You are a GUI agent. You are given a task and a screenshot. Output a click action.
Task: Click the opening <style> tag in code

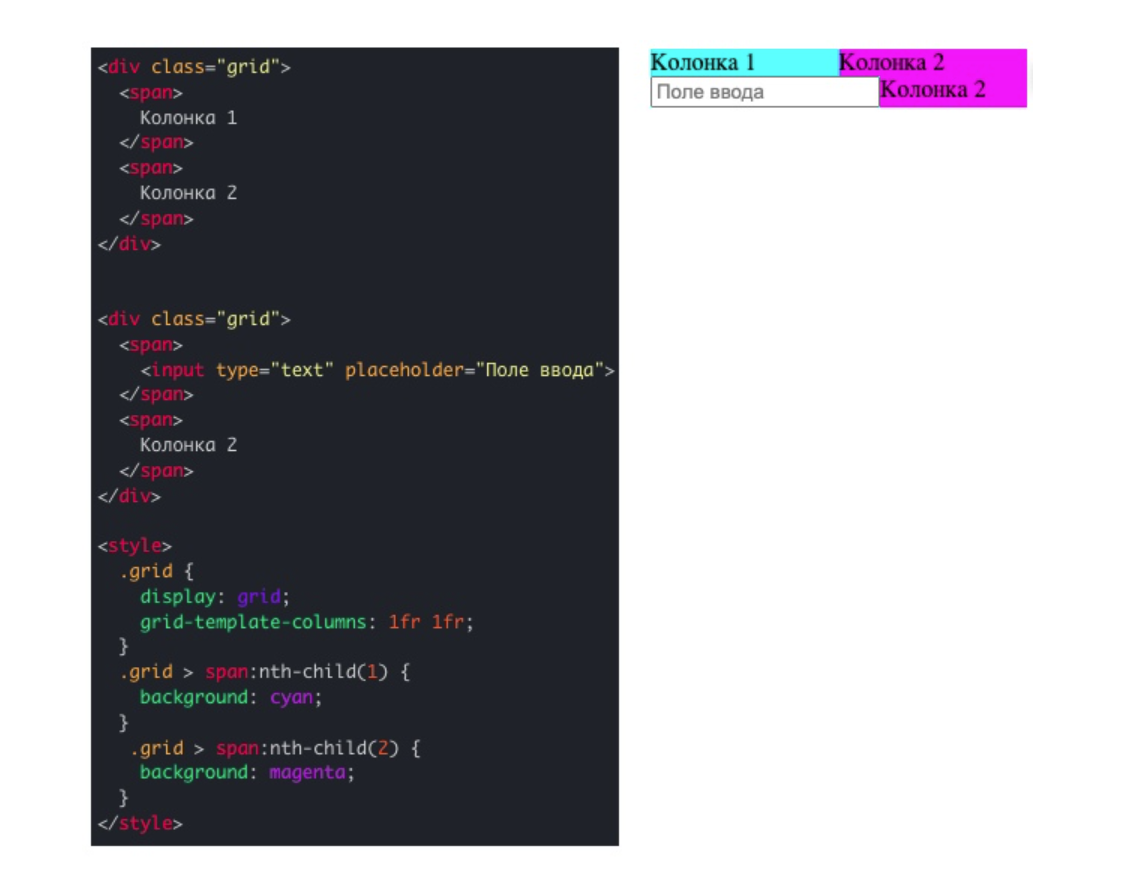point(135,545)
